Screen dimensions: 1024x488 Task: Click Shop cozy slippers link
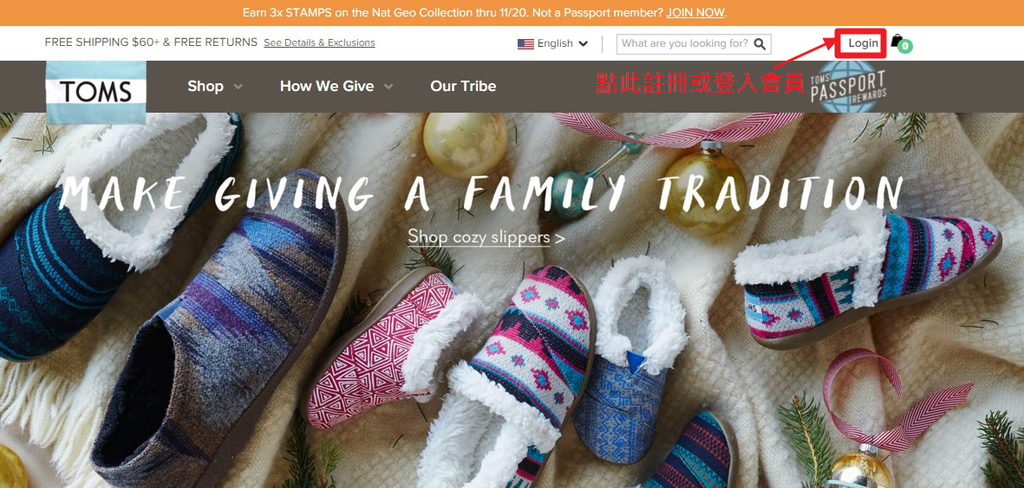pos(486,236)
